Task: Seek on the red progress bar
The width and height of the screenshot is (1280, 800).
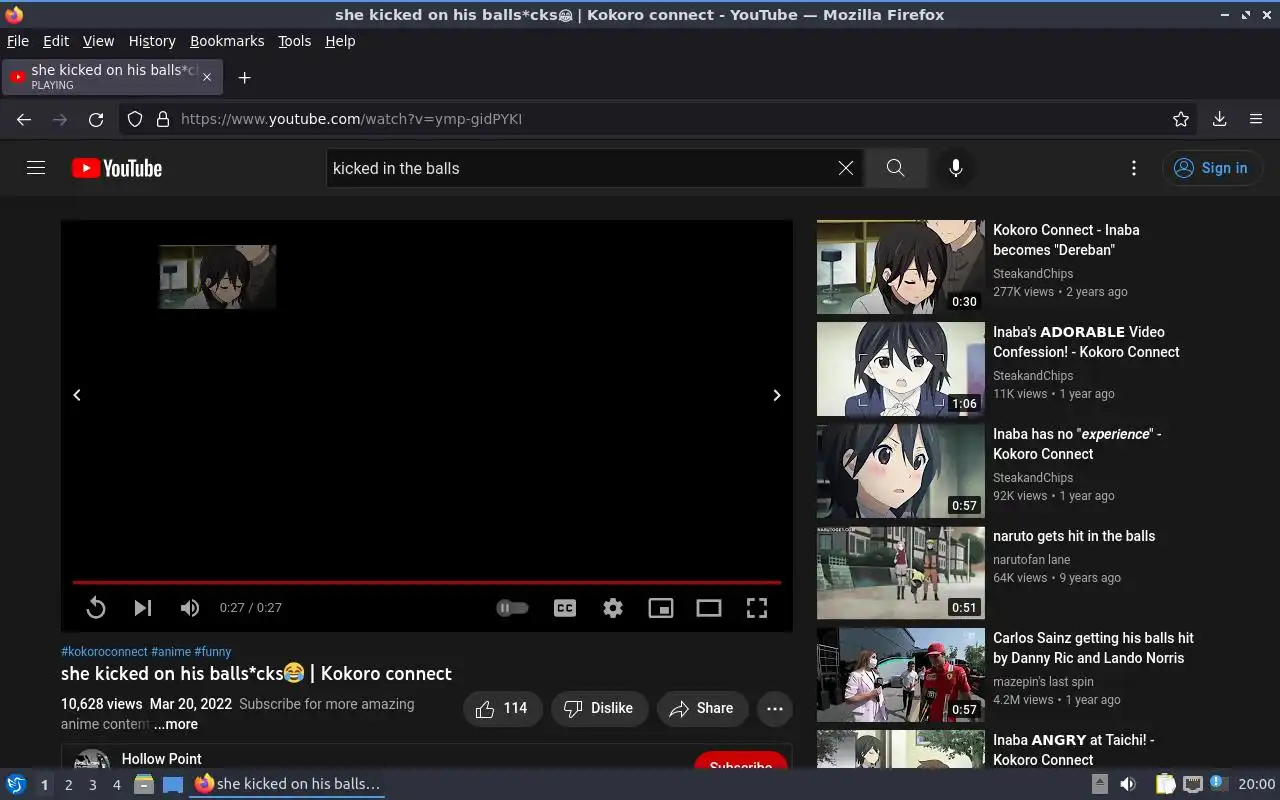Action: point(427,582)
